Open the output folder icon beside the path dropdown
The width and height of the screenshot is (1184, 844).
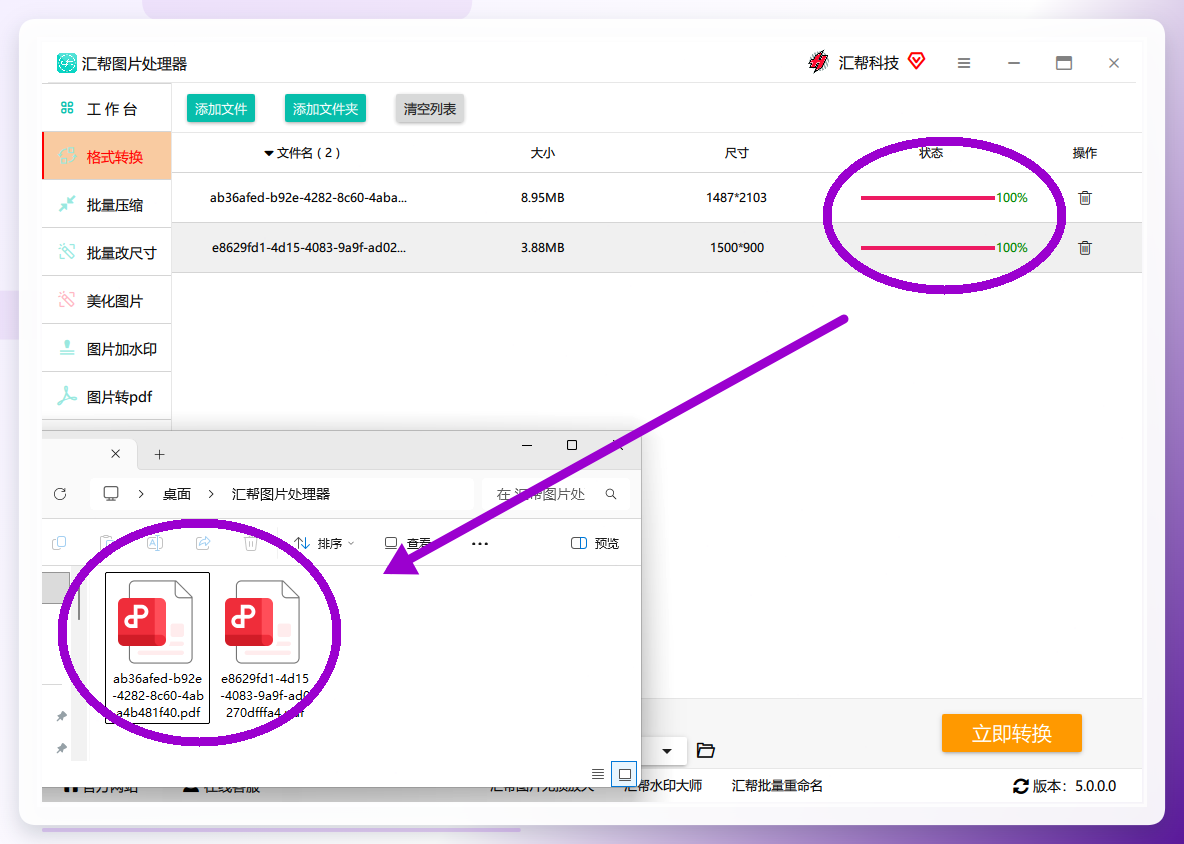[705, 750]
